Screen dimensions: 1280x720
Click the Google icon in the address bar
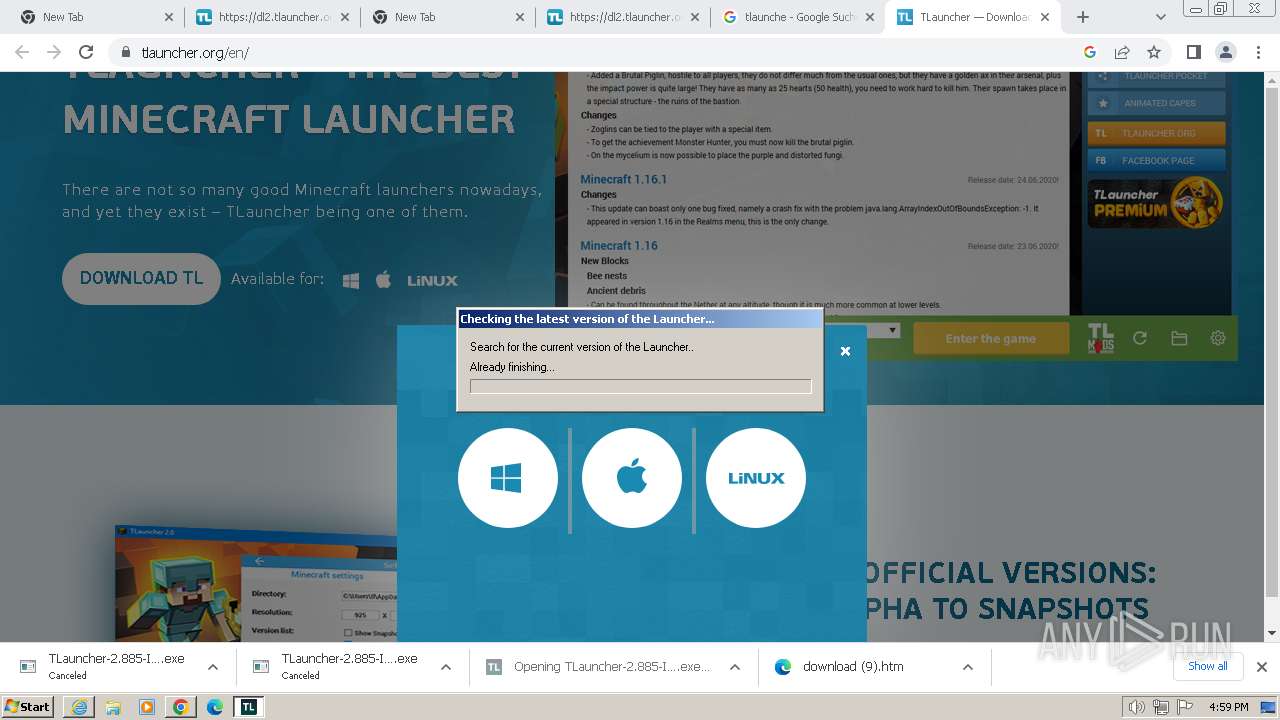(1090, 53)
